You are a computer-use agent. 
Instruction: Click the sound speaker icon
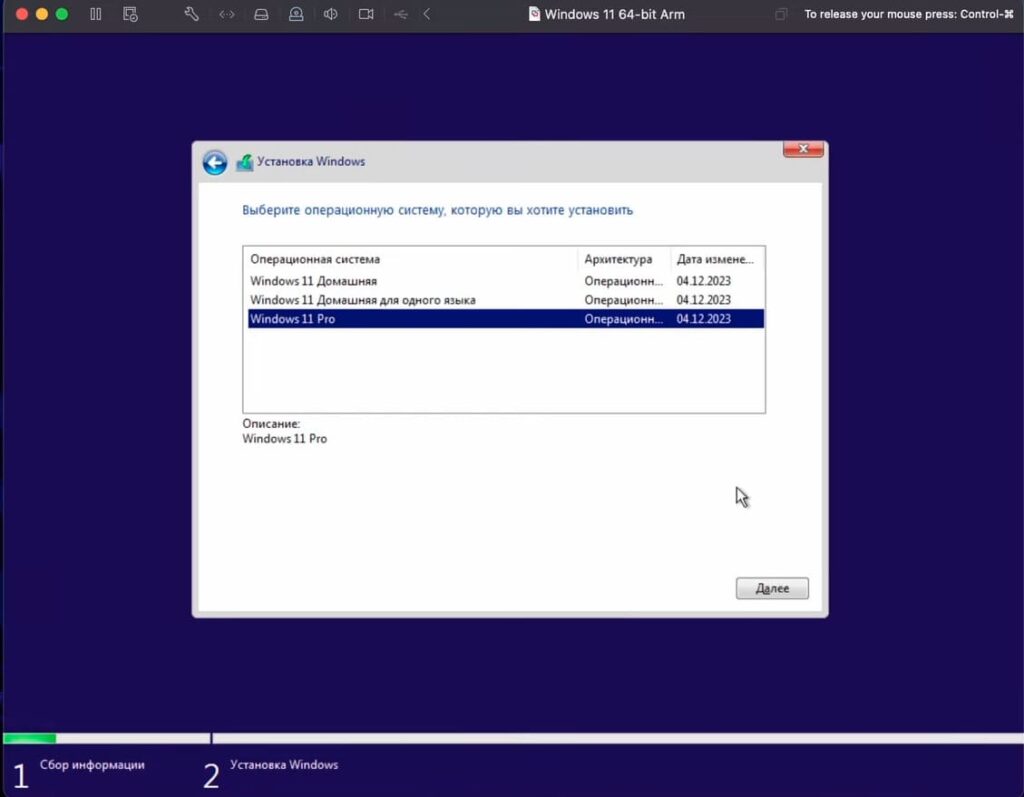331,14
